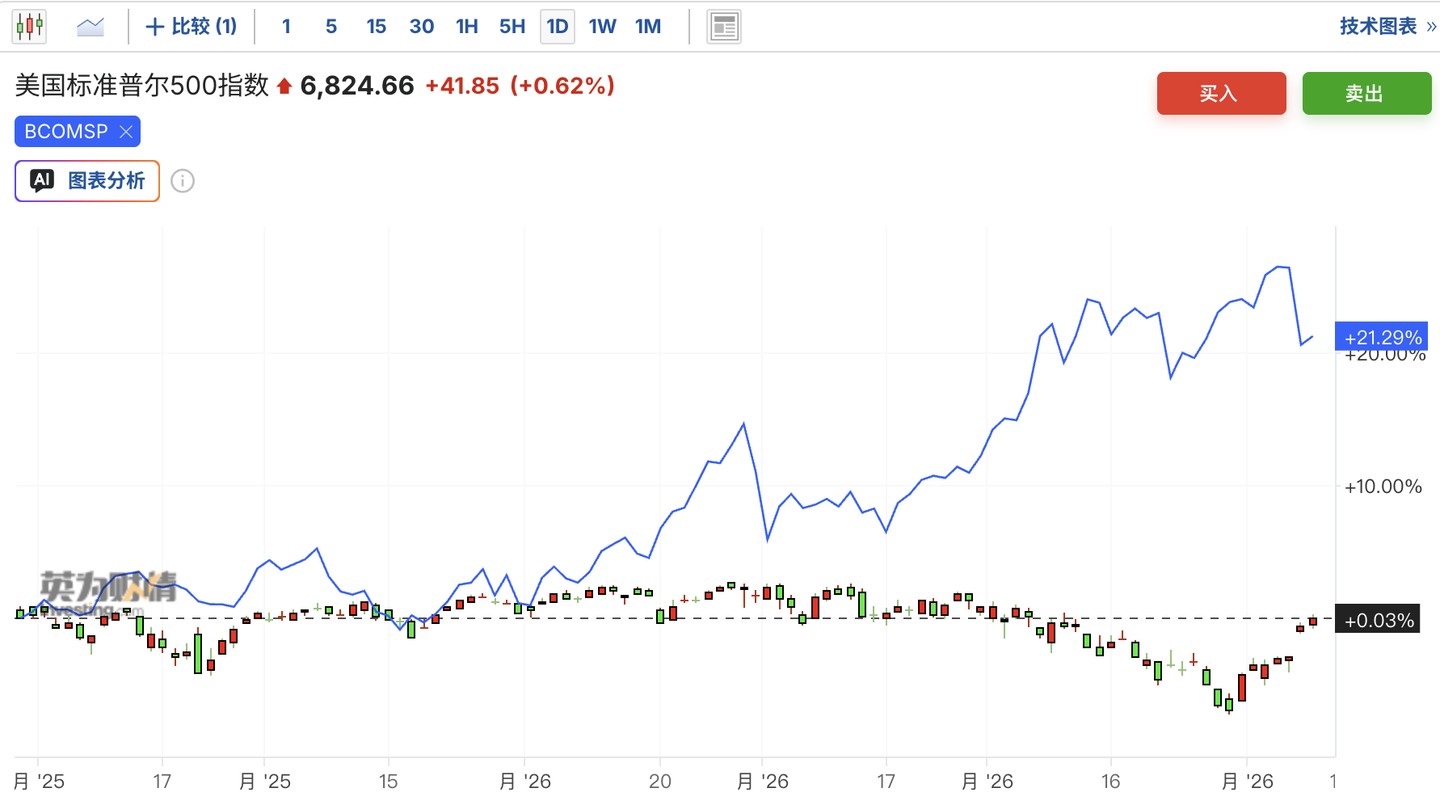
Task: Switch to the area chart style
Action: pos(91,26)
